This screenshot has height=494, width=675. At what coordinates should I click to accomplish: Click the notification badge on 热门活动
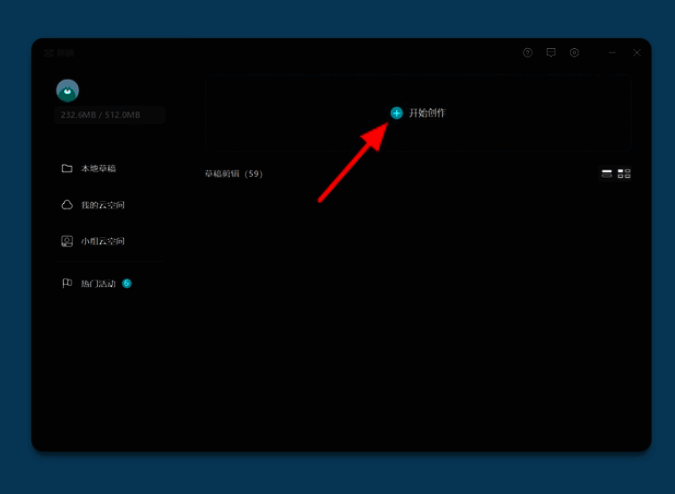coord(127,283)
